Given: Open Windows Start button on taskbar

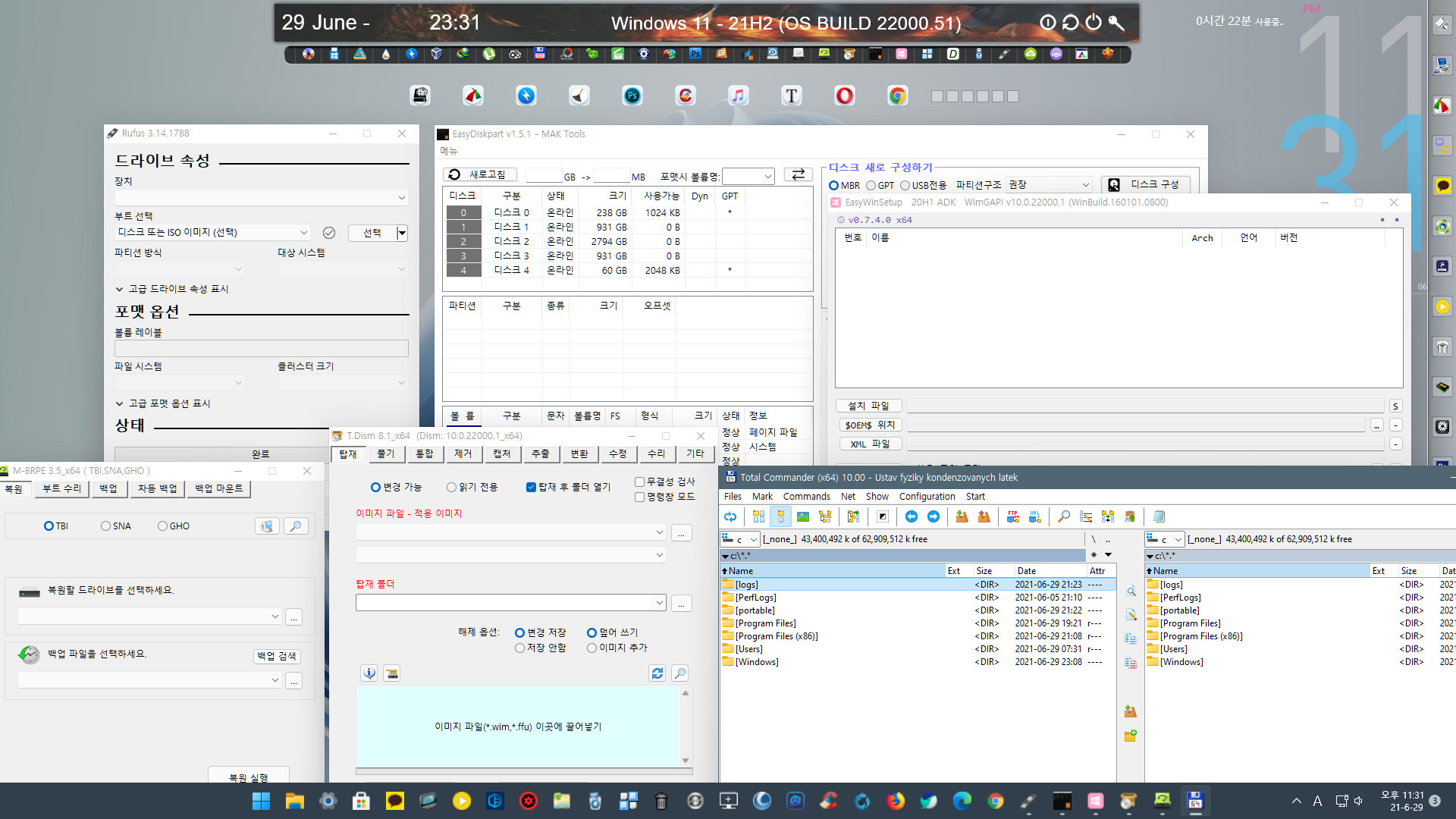Looking at the screenshot, I should click(261, 801).
